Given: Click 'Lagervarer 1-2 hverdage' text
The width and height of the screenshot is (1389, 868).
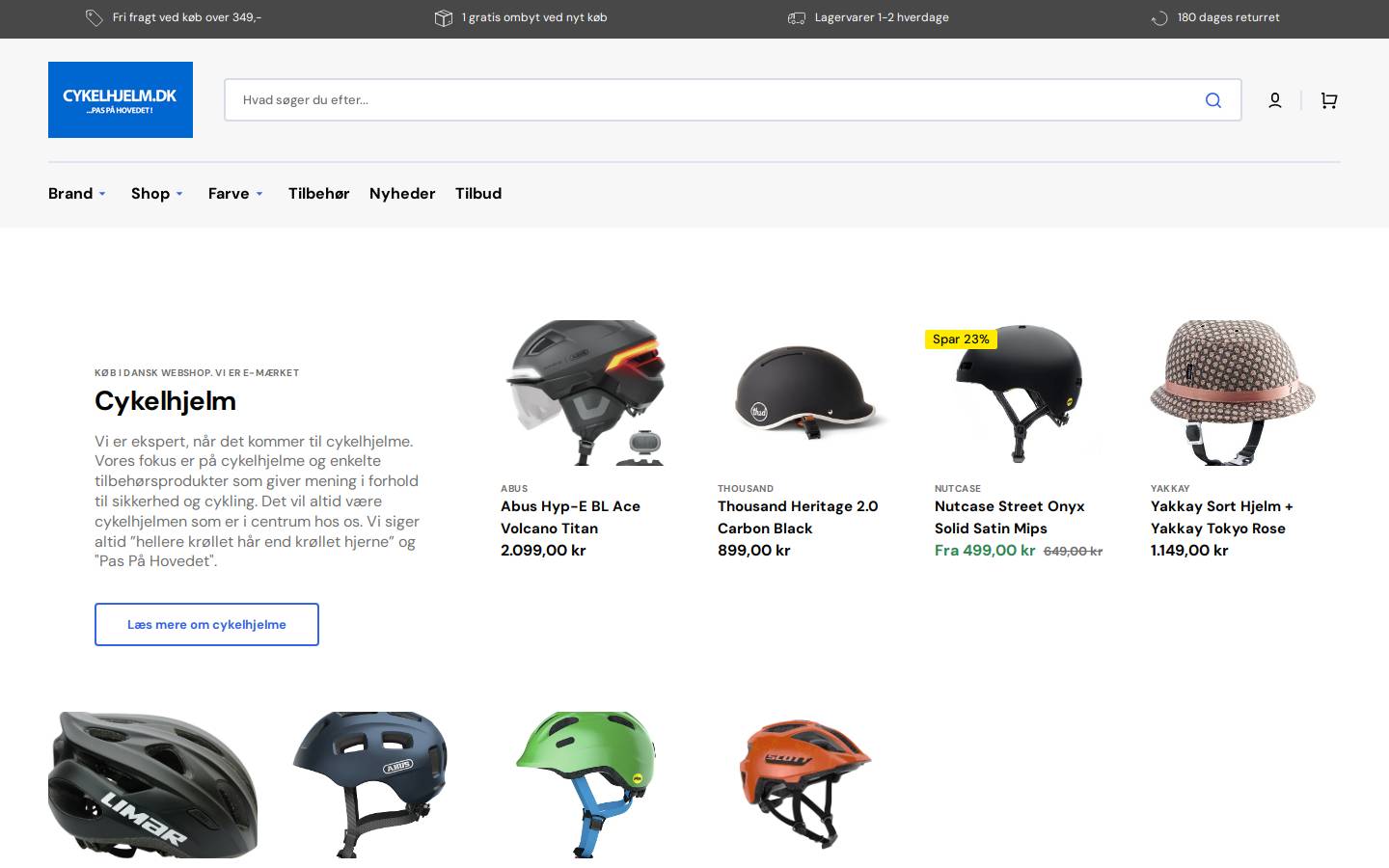Looking at the screenshot, I should point(882,17).
